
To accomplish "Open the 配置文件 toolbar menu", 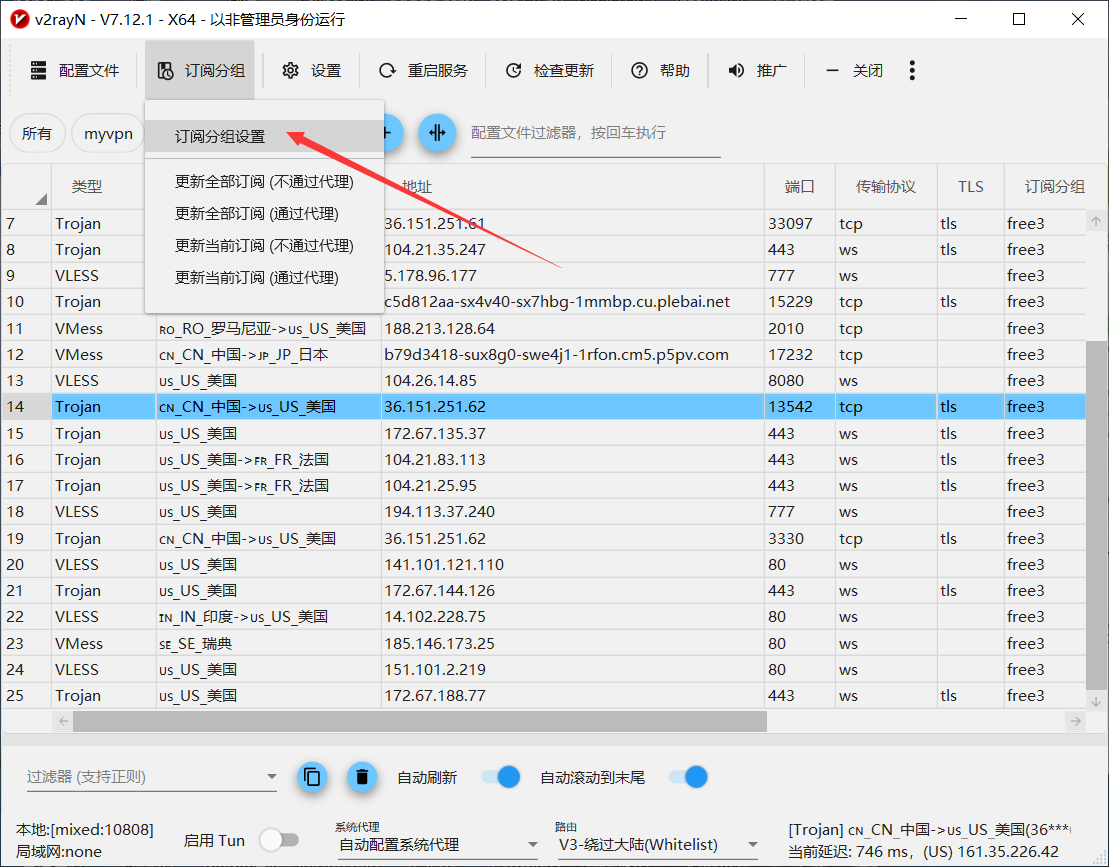I will (75, 71).
